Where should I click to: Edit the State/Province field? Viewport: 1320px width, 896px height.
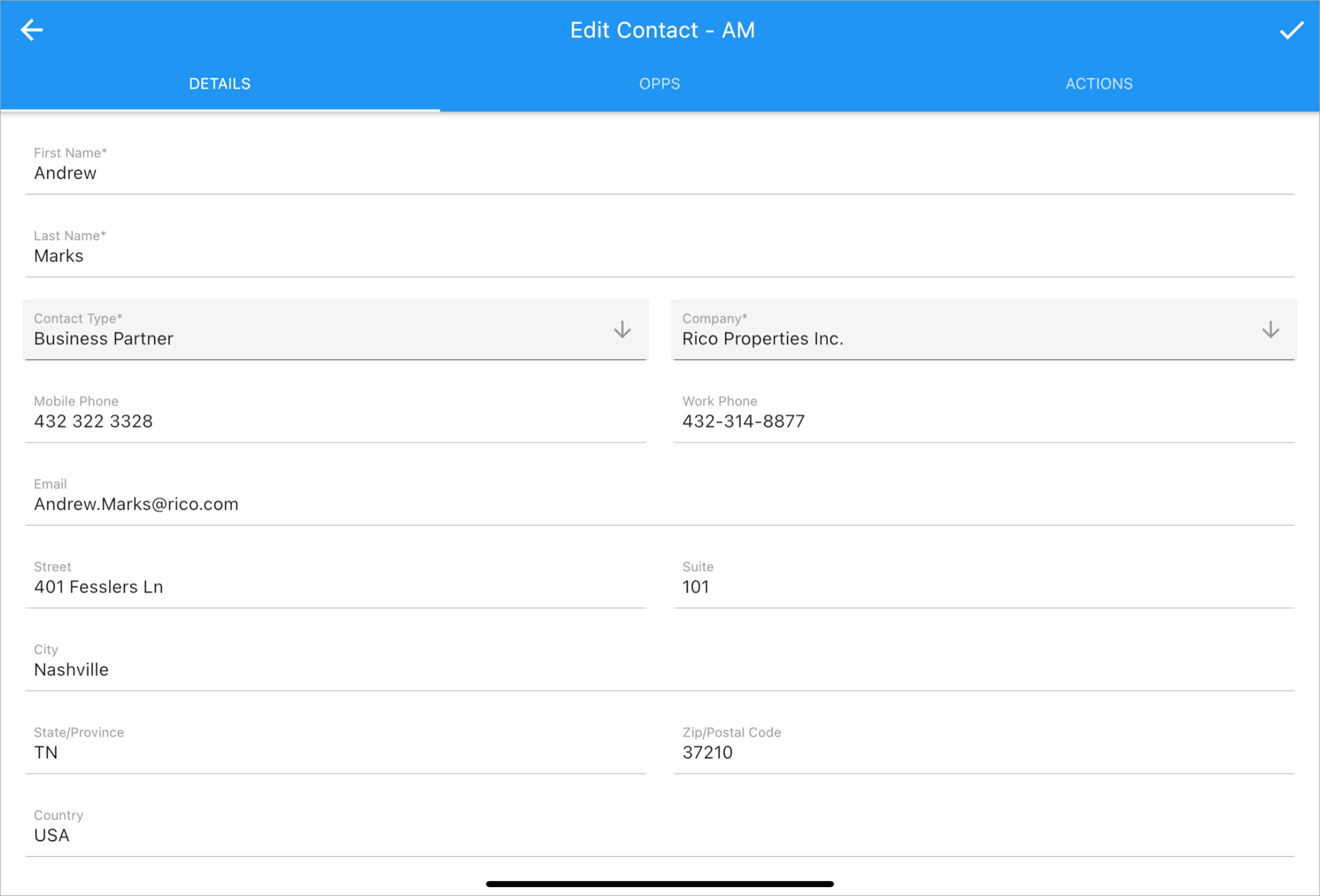(x=335, y=744)
